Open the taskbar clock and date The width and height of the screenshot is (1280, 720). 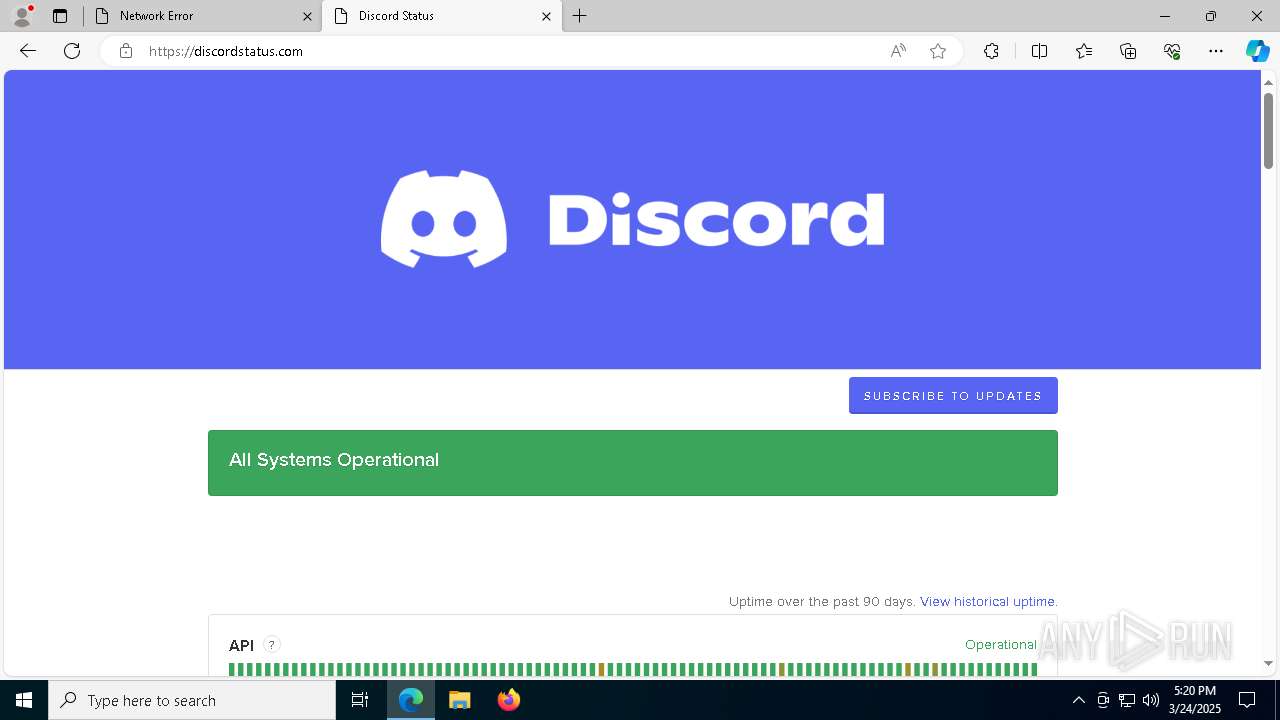[x=1195, y=700]
